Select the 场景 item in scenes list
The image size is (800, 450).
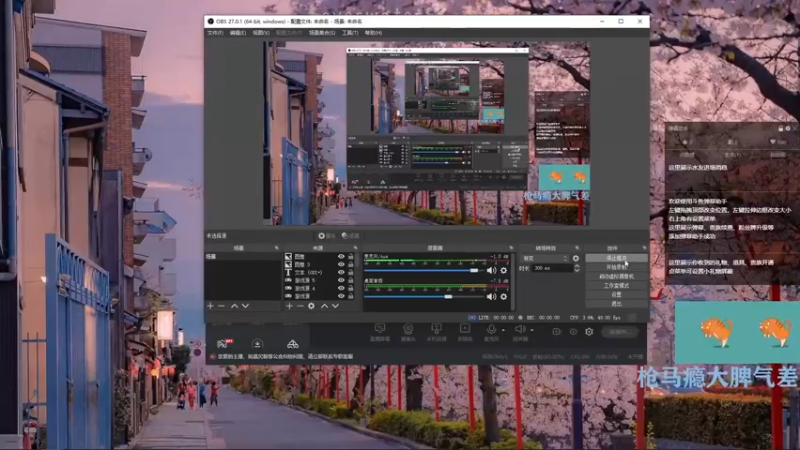click(243, 257)
